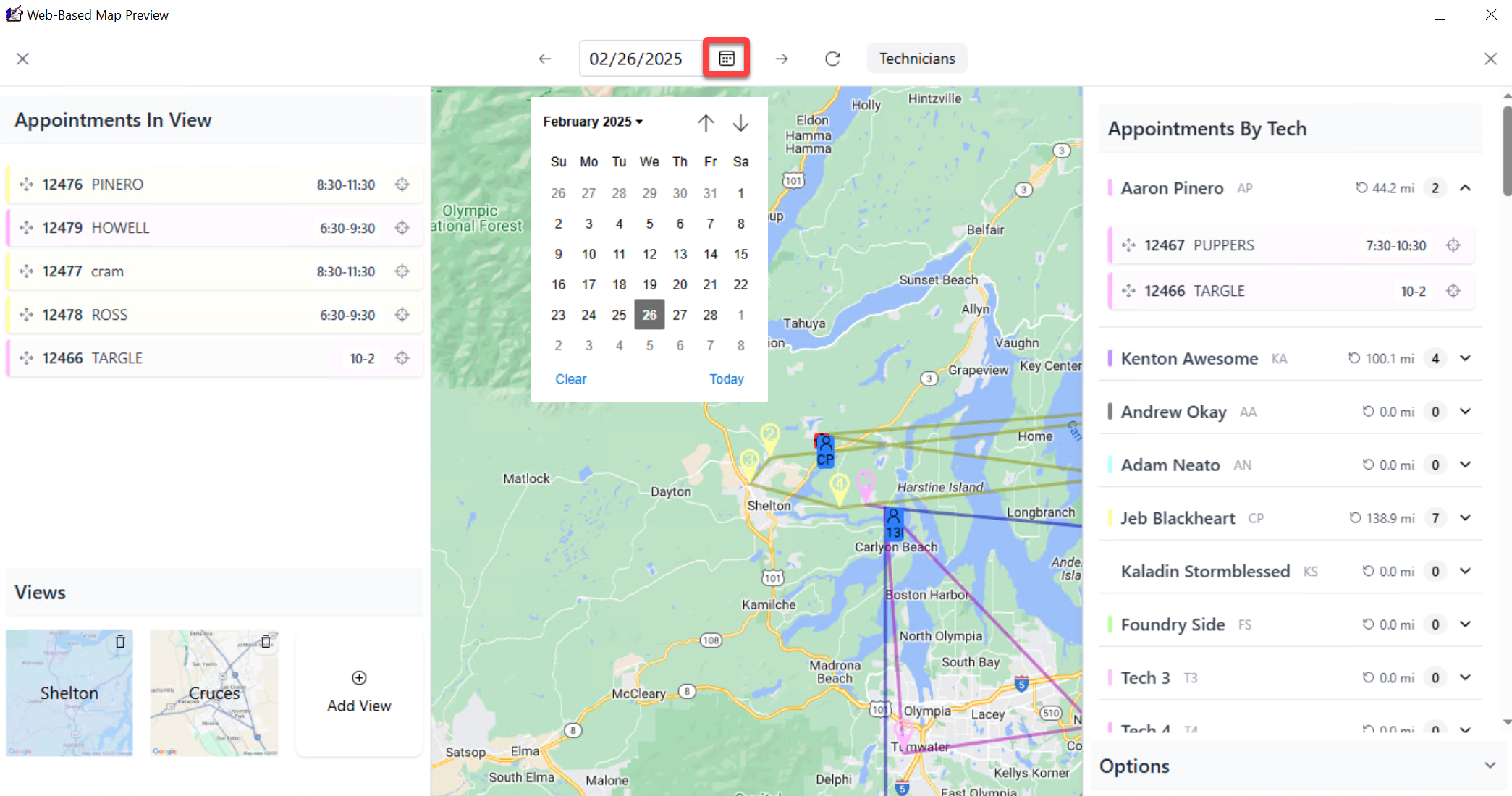Collapse Aaron Pinero appointment list

1466,188
